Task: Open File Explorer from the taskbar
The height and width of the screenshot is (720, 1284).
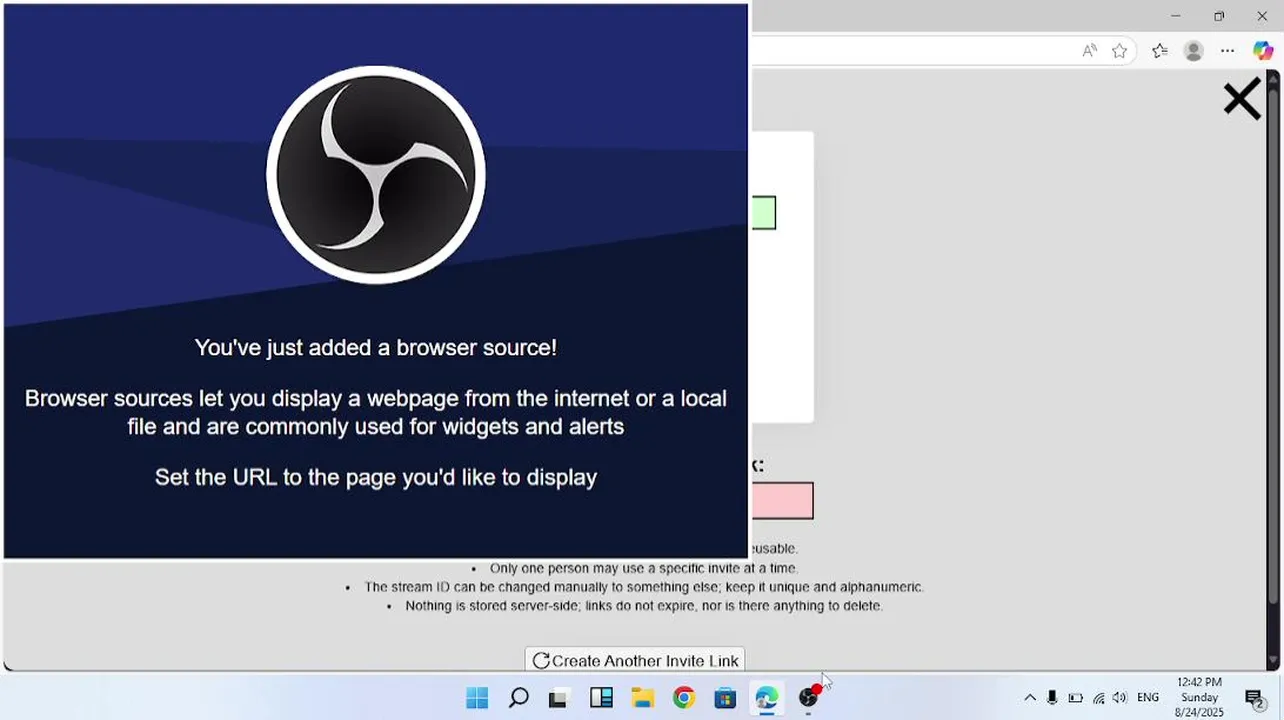Action: point(642,698)
